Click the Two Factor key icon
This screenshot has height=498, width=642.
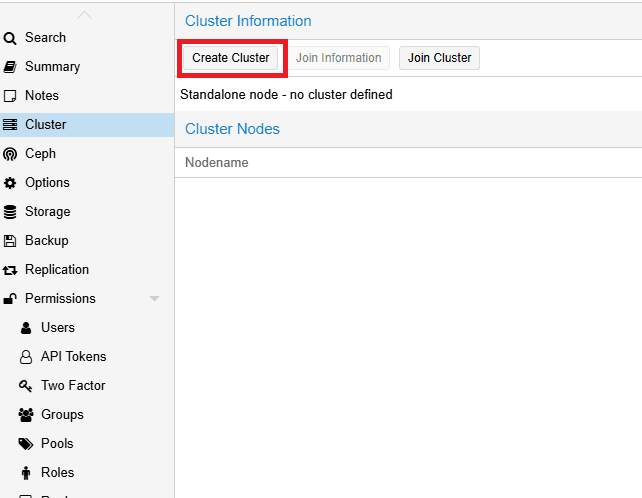pyautogui.click(x=25, y=386)
